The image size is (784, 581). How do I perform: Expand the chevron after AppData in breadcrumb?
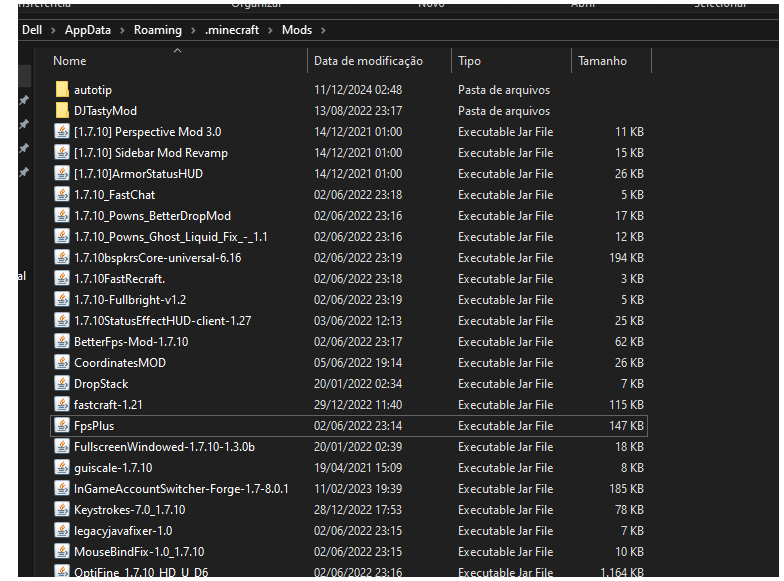[x=122, y=30]
